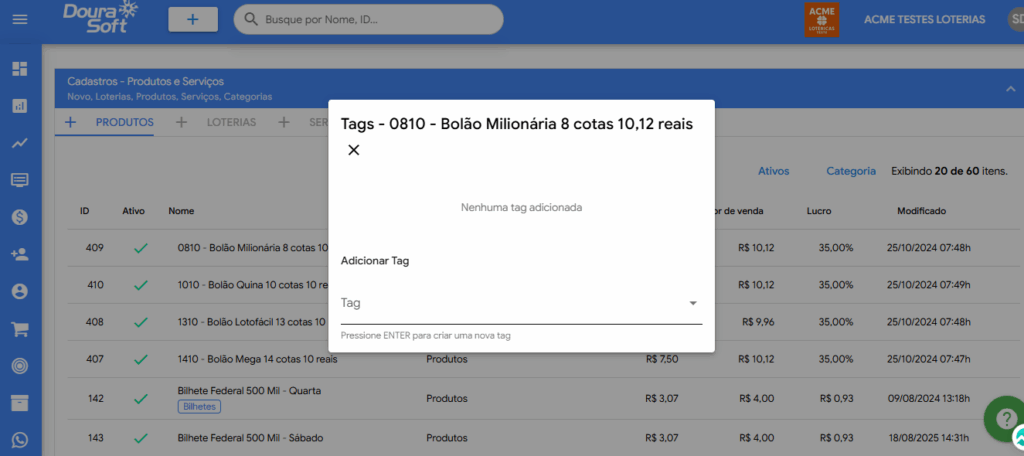Switch to the LOTERIAS tab
The image size is (1024, 456).
(x=231, y=123)
